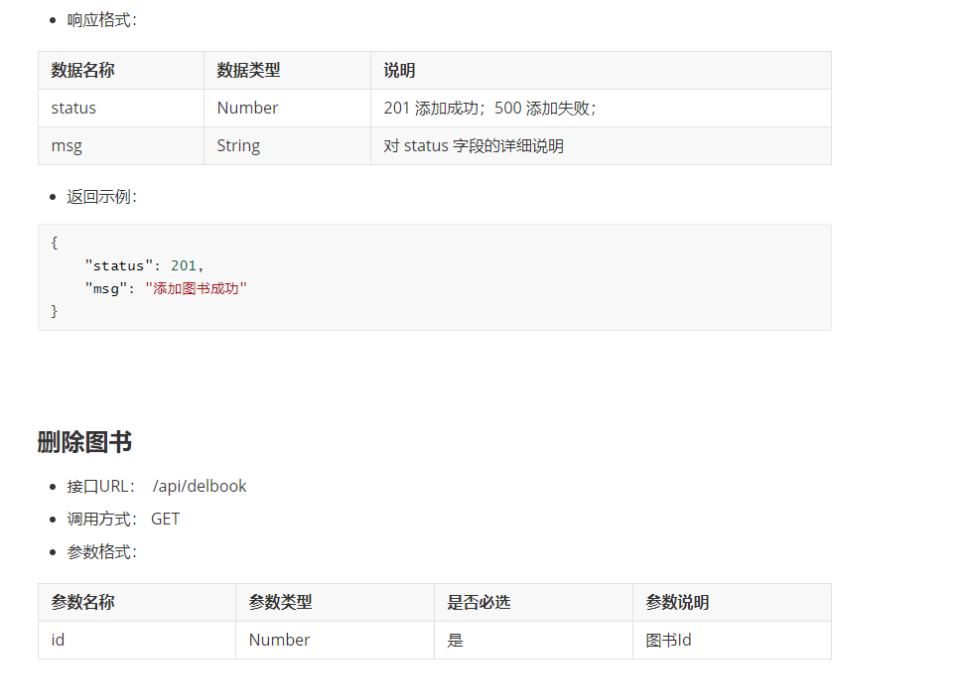Click the 调用方式 label
961x673 pixels.
point(102,519)
